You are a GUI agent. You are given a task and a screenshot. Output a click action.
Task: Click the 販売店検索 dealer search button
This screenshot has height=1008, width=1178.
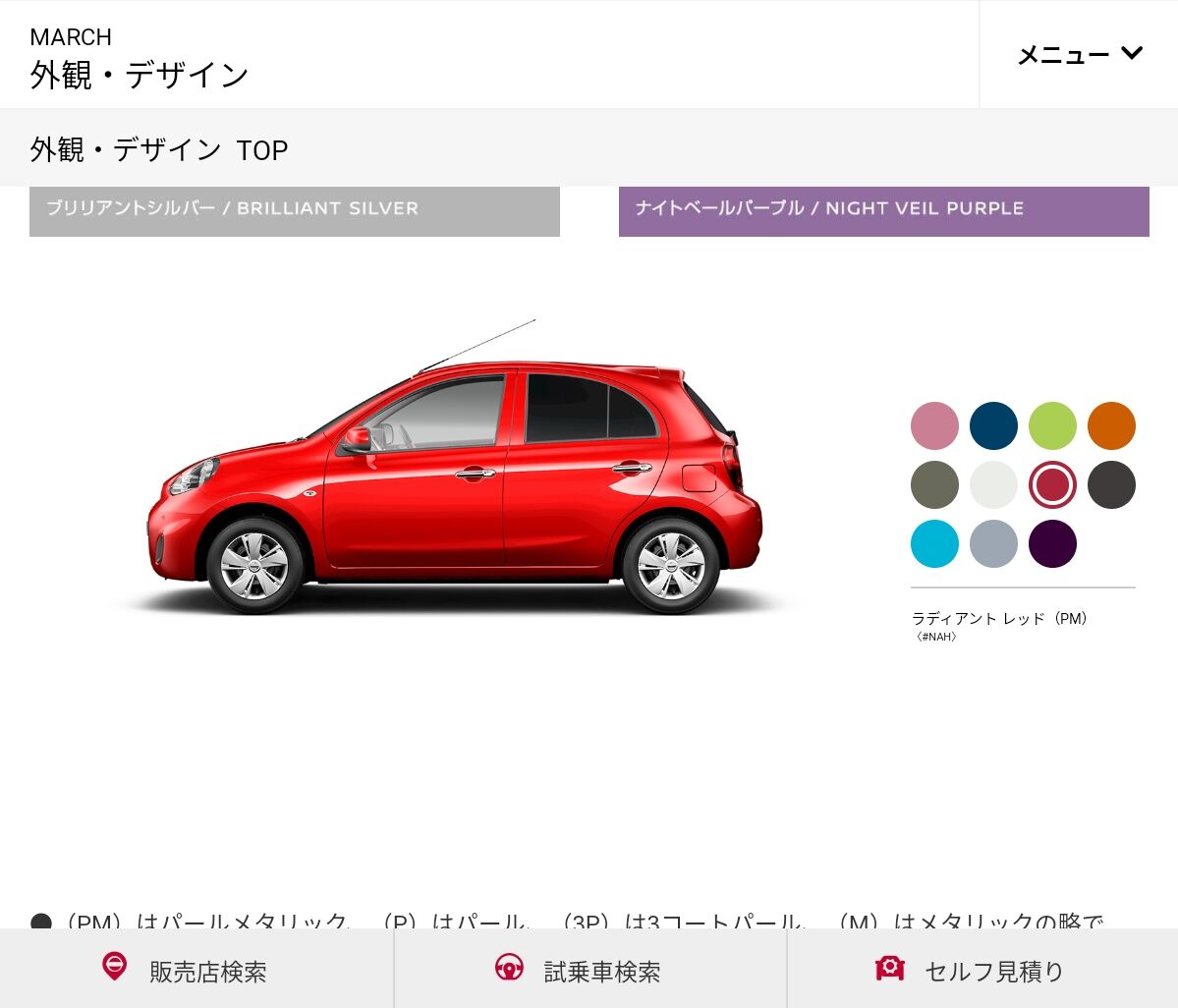[196, 969]
